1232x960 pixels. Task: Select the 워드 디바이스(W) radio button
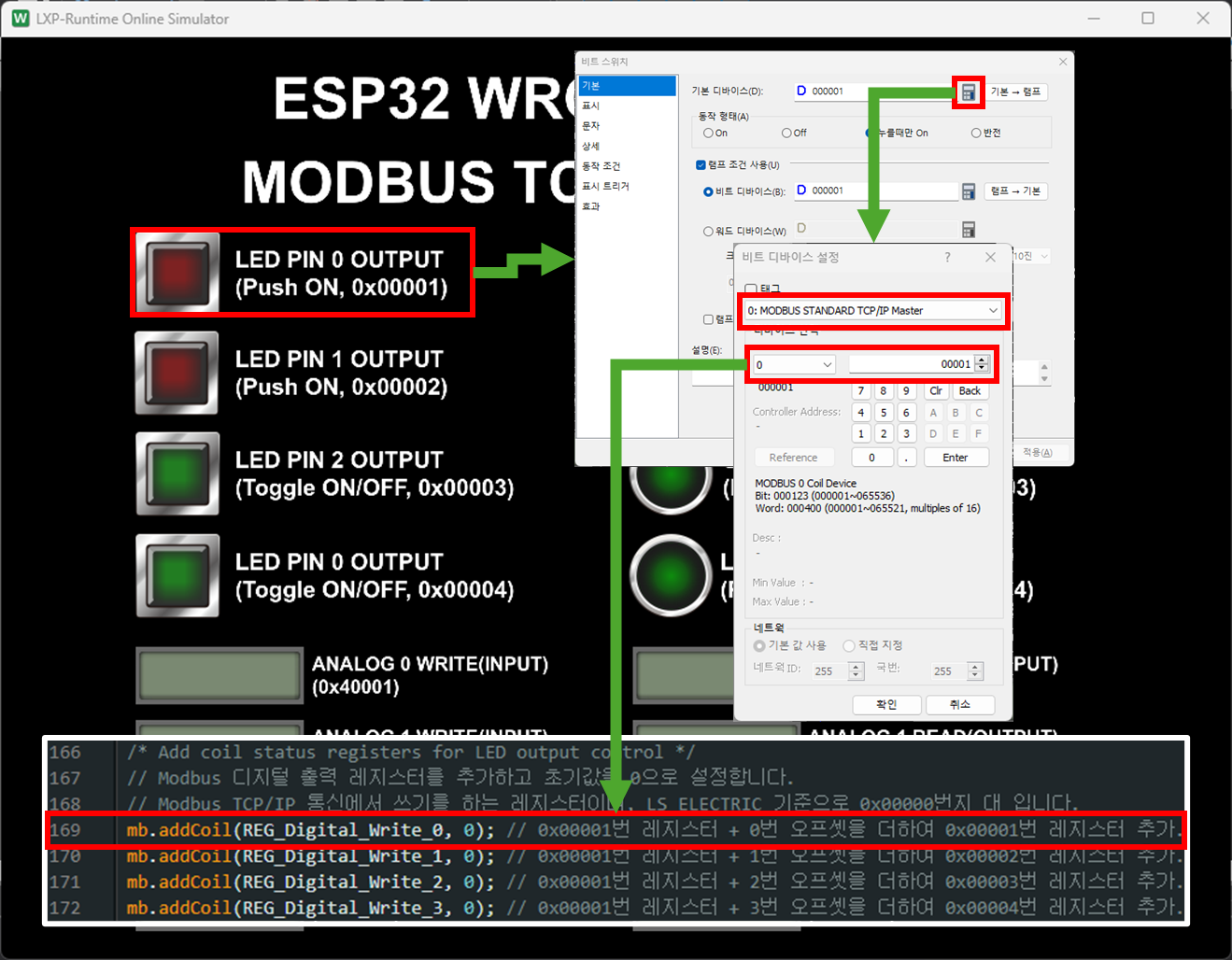pos(708,231)
